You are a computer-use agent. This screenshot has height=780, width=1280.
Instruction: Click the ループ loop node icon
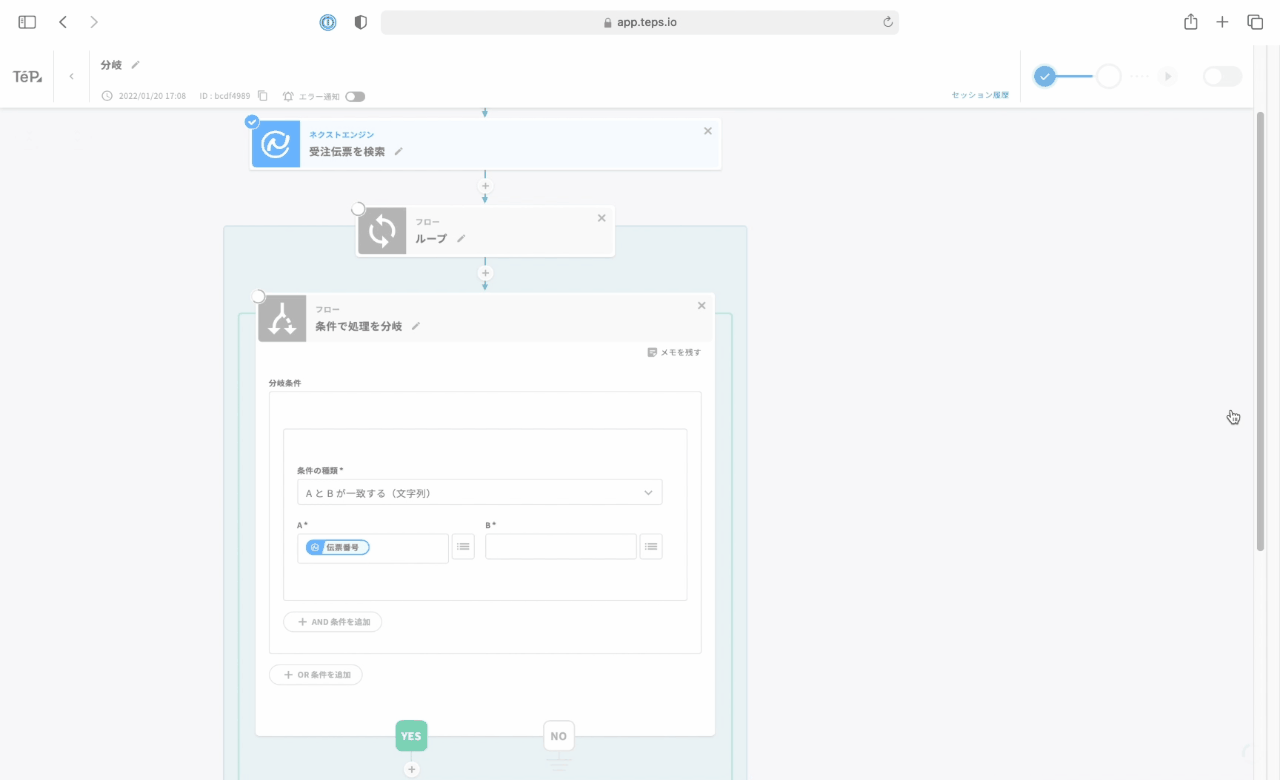point(382,231)
